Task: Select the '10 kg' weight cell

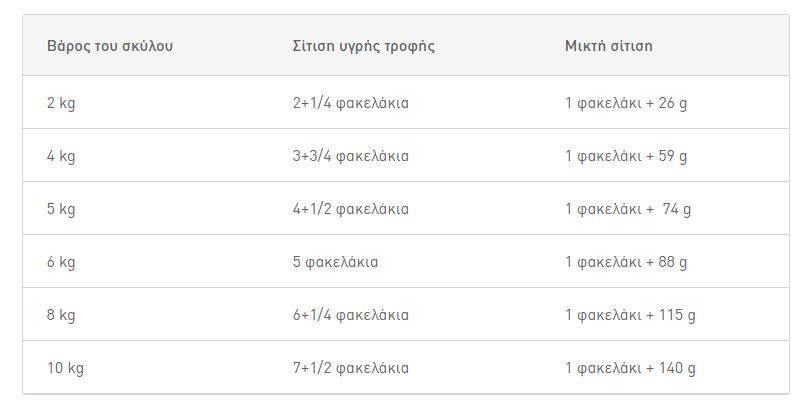Action: [65, 369]
